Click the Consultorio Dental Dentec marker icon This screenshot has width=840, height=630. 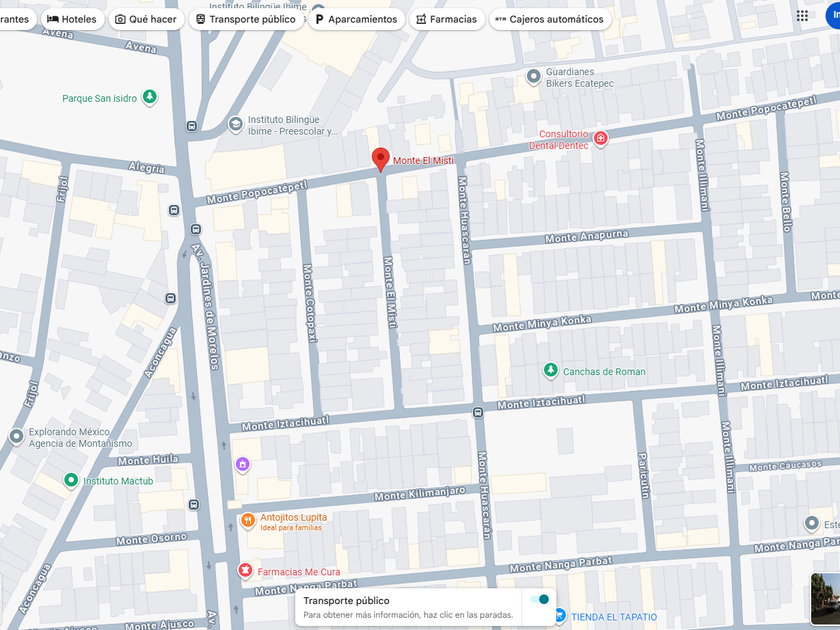(x=600, y=138)
